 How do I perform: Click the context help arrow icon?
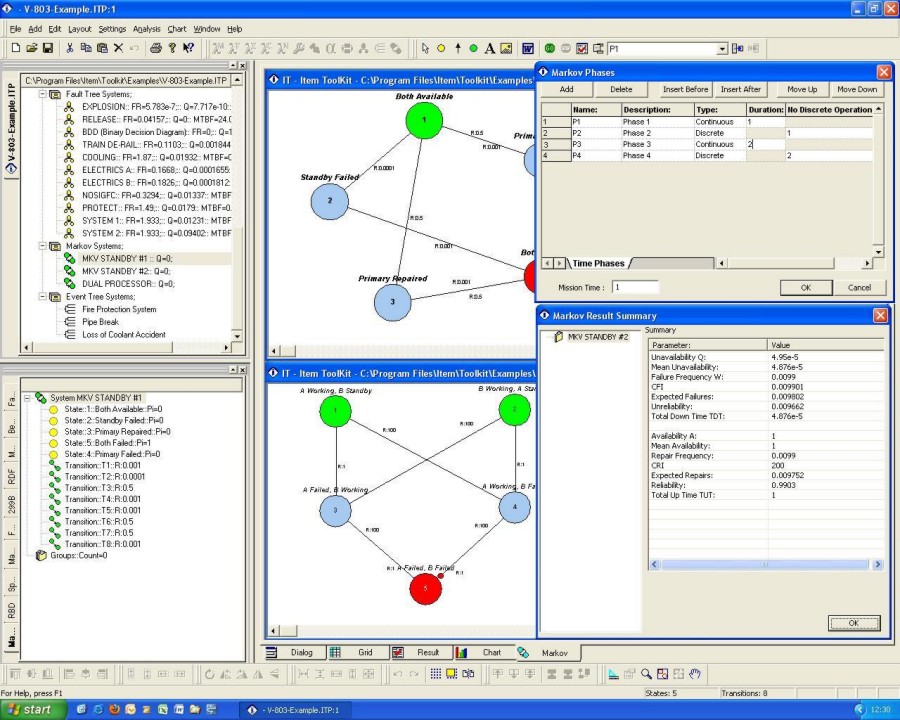[188, 48]
